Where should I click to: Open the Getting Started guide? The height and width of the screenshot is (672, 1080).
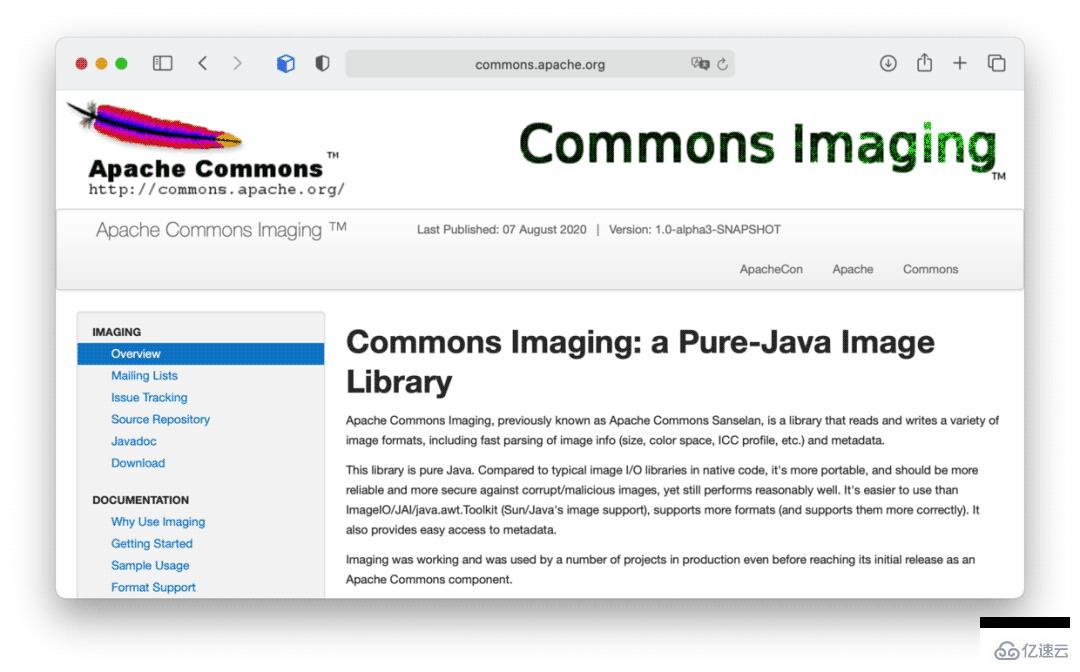click(x=152, y=543)
